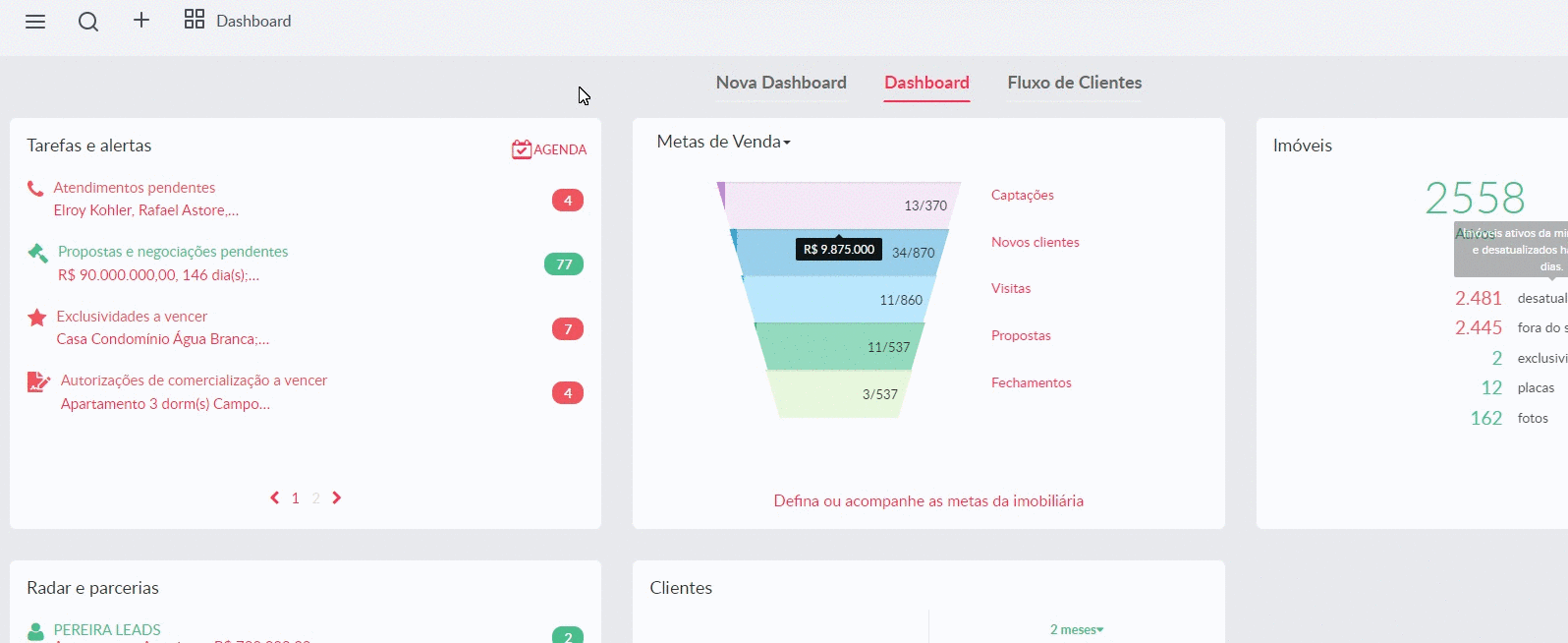
Task: Open the Fluxo de Clientes tab
Action: point(1075,83)
